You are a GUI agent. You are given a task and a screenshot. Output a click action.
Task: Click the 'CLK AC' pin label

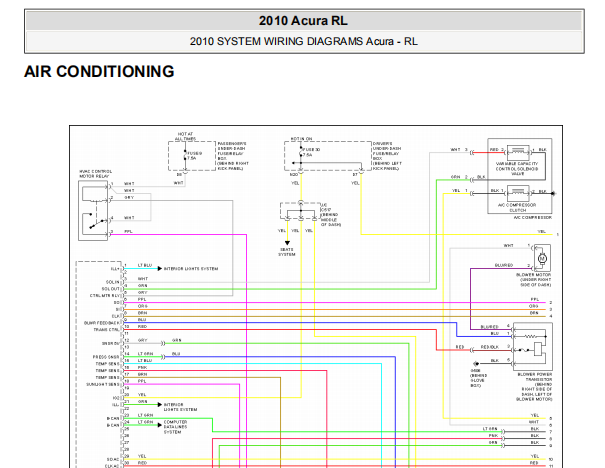pyautogui.click(x=112, y=466)
